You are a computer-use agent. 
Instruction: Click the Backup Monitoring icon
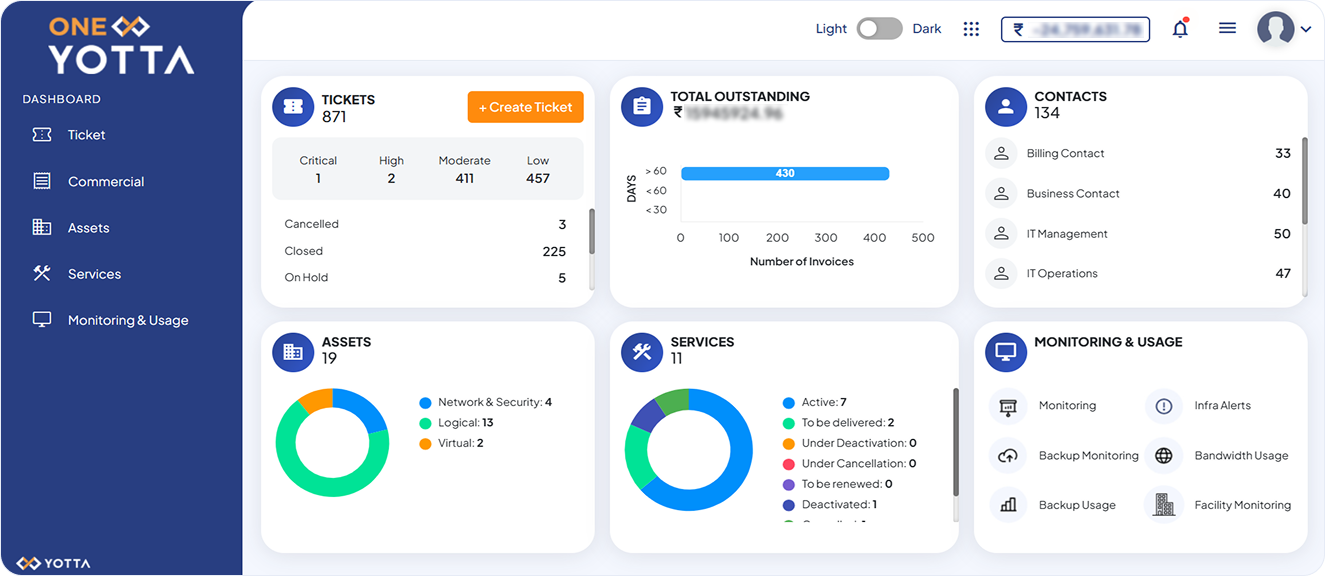point(1007,455)
